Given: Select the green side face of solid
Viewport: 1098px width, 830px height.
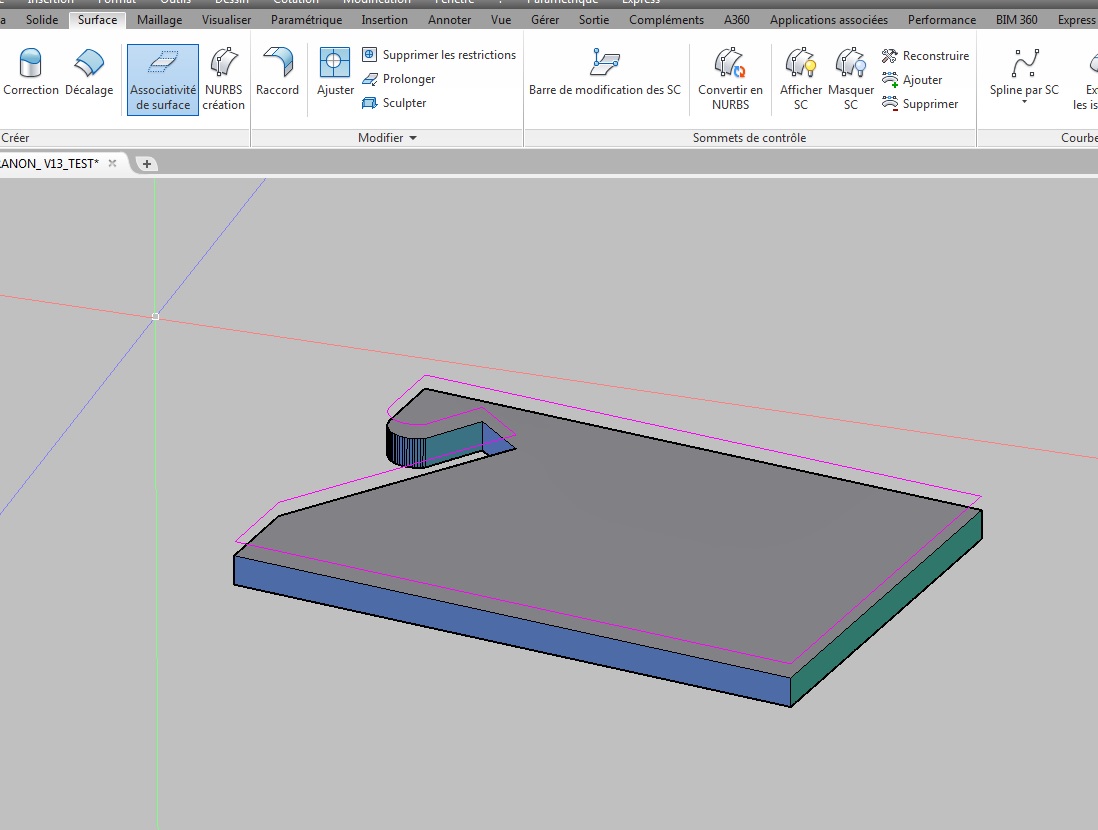Looking at the screenshot, I should click(x=887, y=608).
